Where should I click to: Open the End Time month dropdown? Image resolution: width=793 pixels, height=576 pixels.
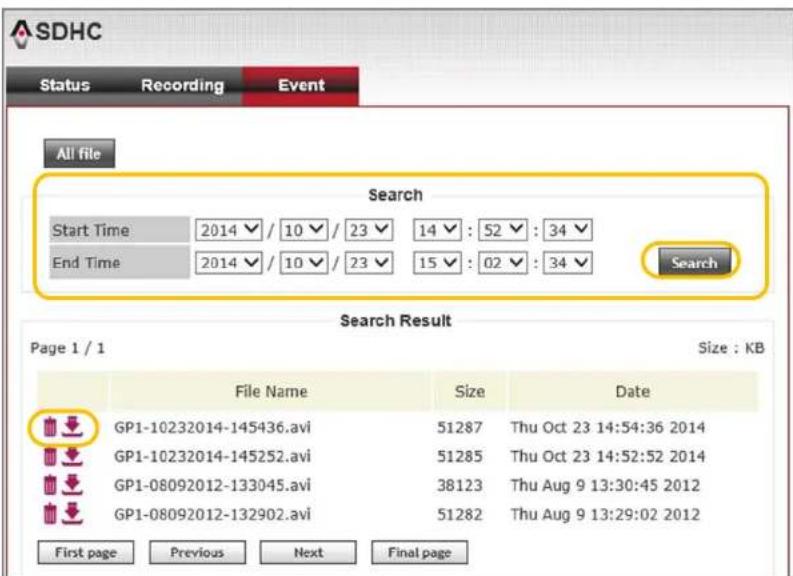tap(303, 263)
